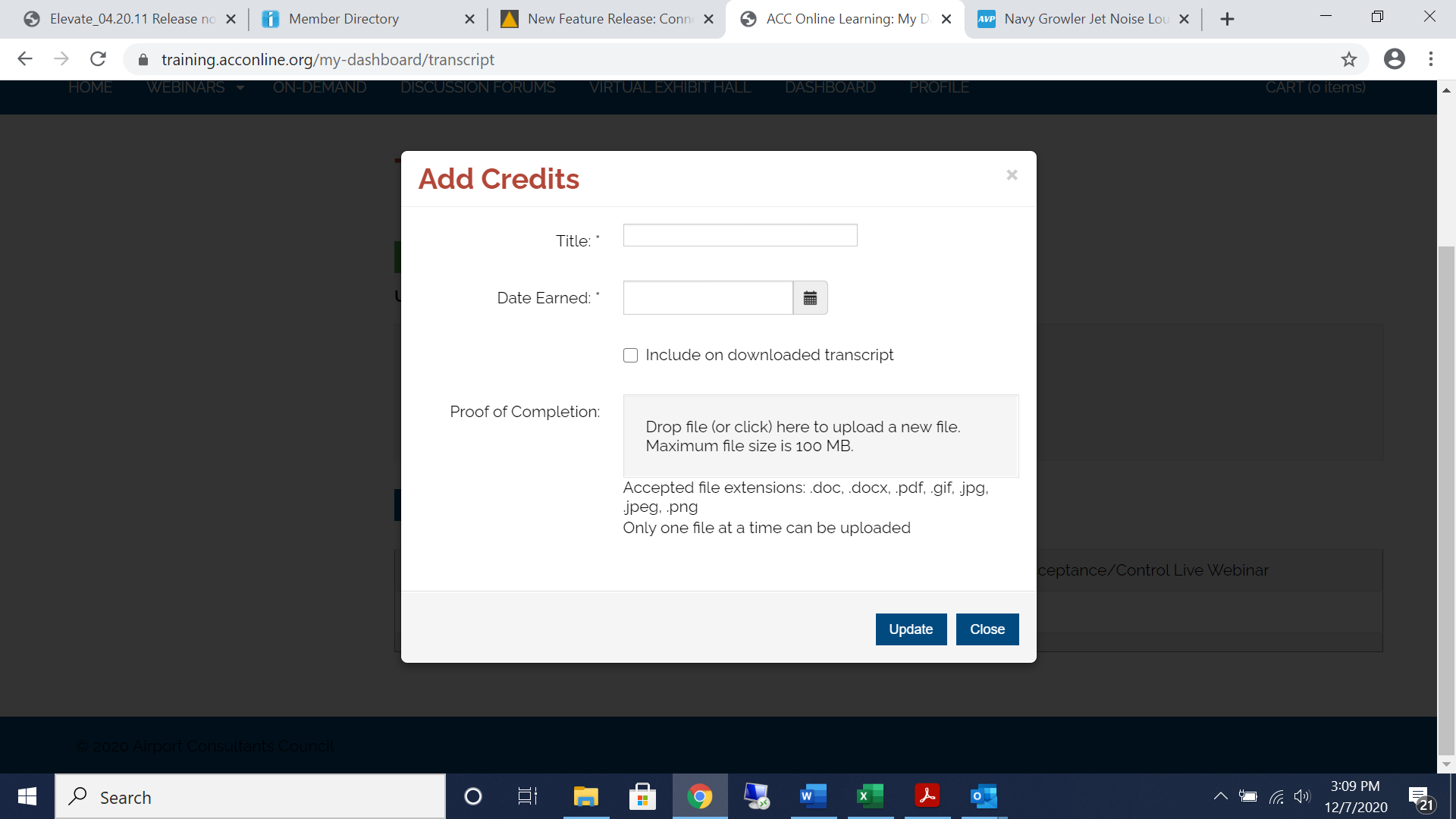1456x819 pixels.
Task: Close the Elevate_04.20.11 Release tab
Action: [231, 19]
